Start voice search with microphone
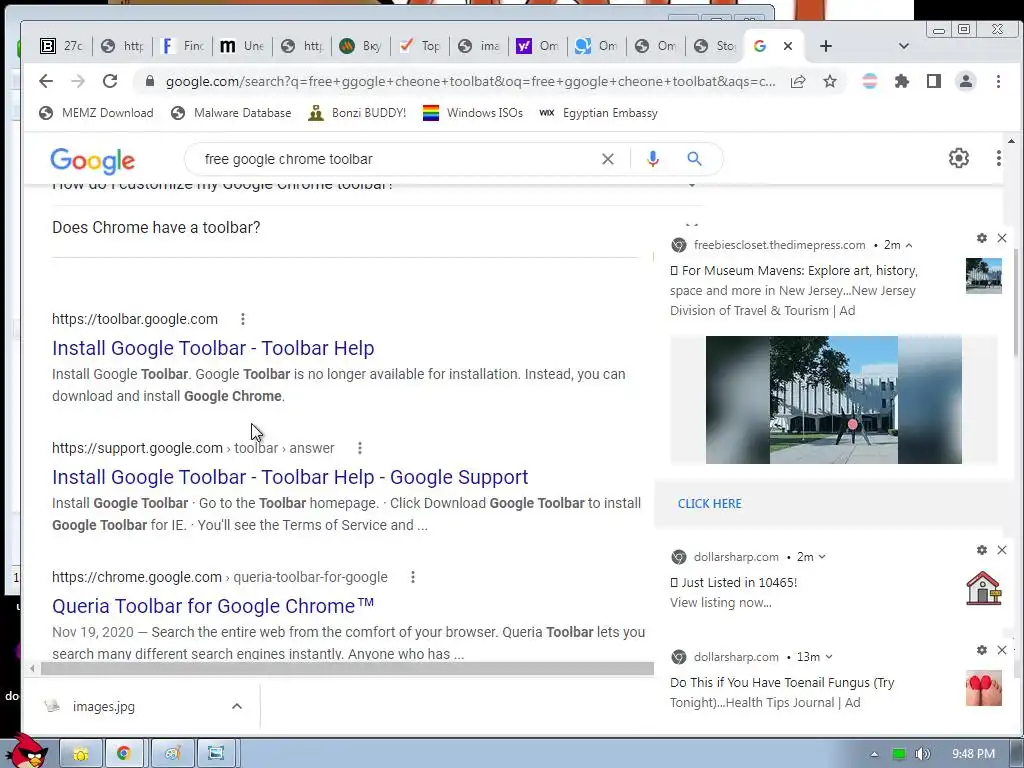This screenshot has height=768, width=1024. pyautogui.click(x=652, y=159)
